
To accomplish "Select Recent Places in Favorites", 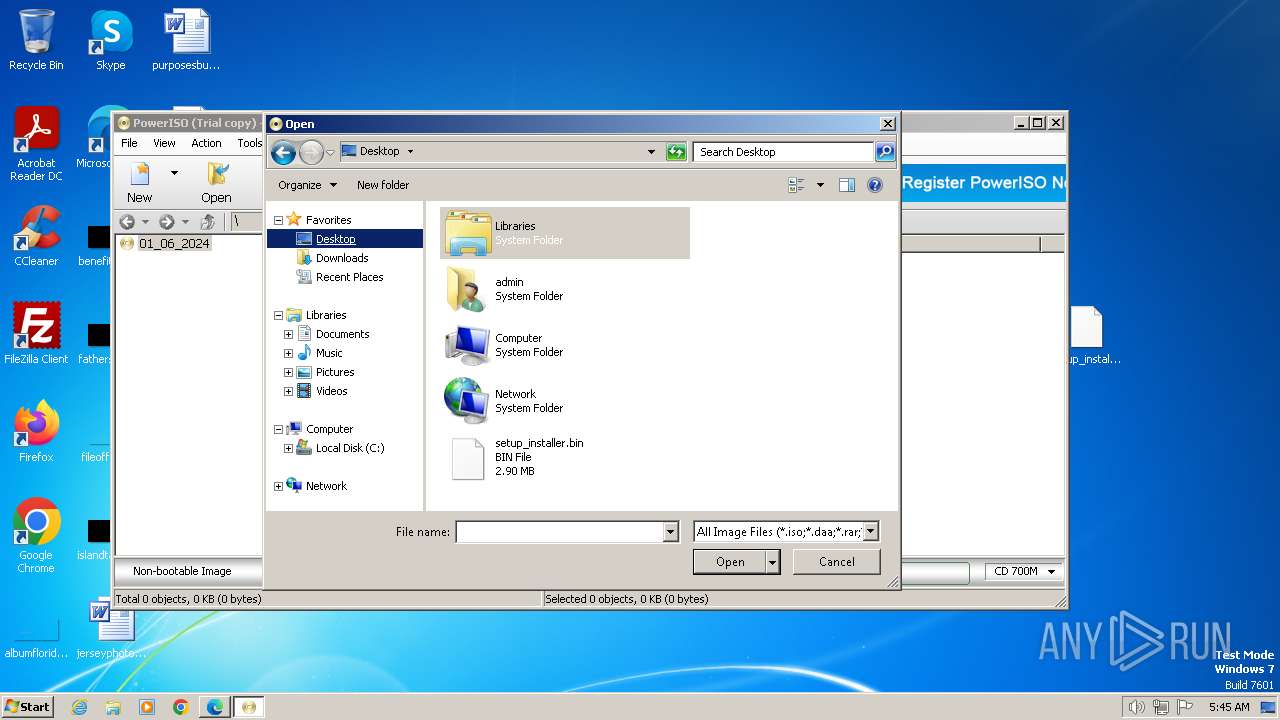I will click(x=349, y=277).
